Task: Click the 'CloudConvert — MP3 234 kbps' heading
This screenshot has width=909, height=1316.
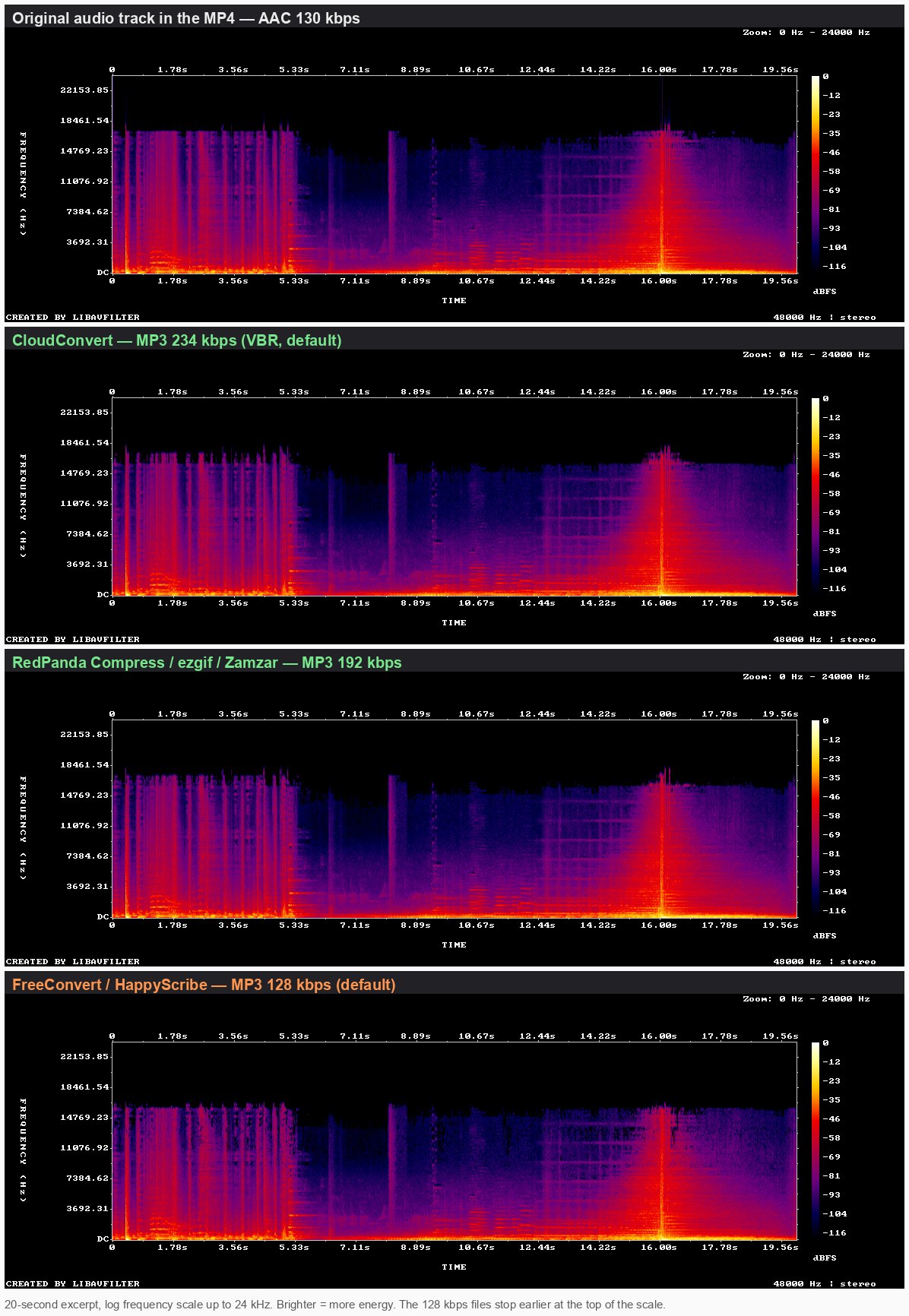Action: 176,340
